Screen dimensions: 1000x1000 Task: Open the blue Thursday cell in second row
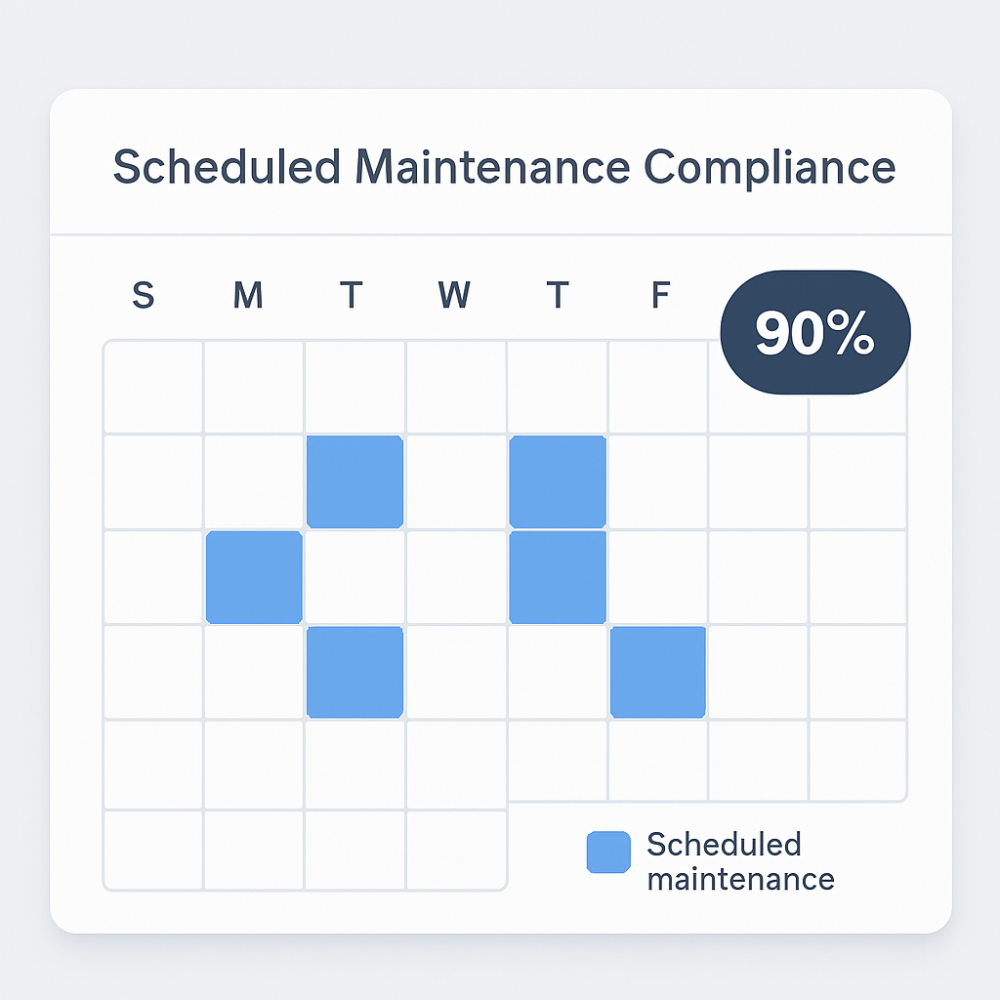(558, 482)
